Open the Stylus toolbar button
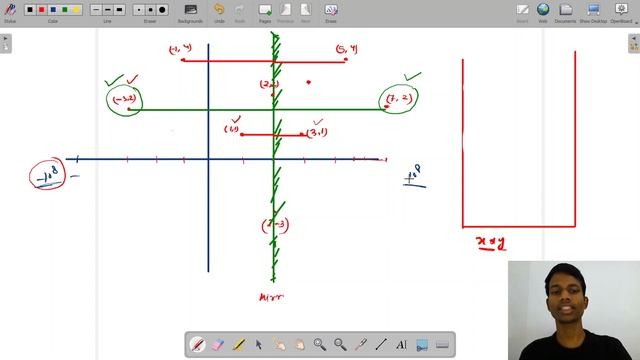Viewport: 640px width, 360px height. pyautogui.click(x=10, y=13)
